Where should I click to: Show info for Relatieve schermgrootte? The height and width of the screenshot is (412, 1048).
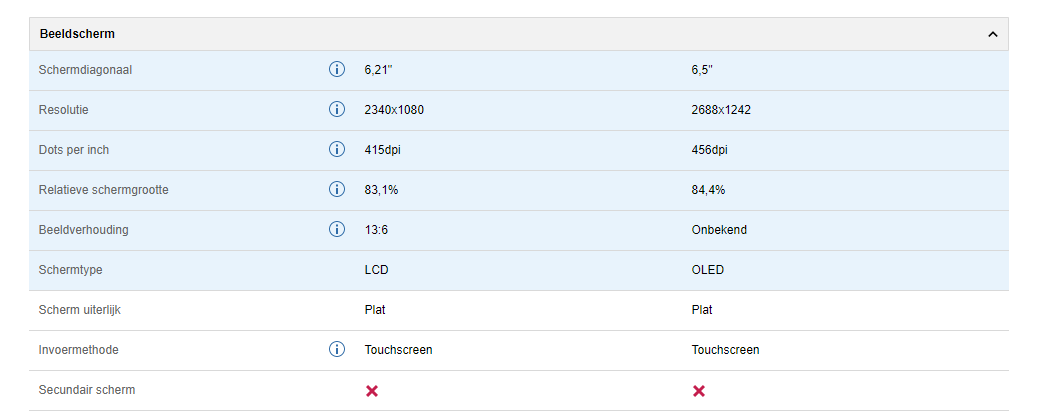coord(337,190)
